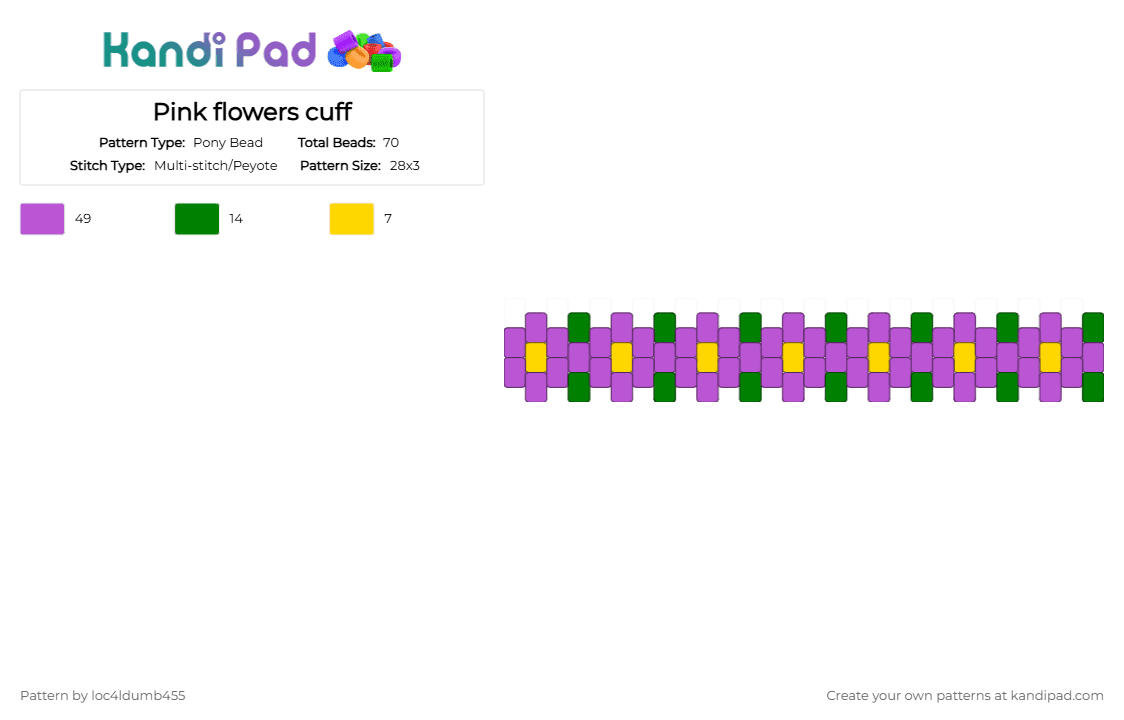Click the 'Pattern Size:' label
This screenshot has height=720, width=1124.
(340, 166)
